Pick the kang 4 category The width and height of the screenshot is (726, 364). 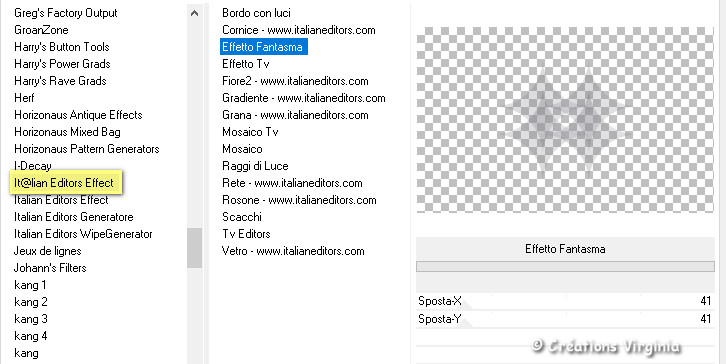(x=31, y=336)
